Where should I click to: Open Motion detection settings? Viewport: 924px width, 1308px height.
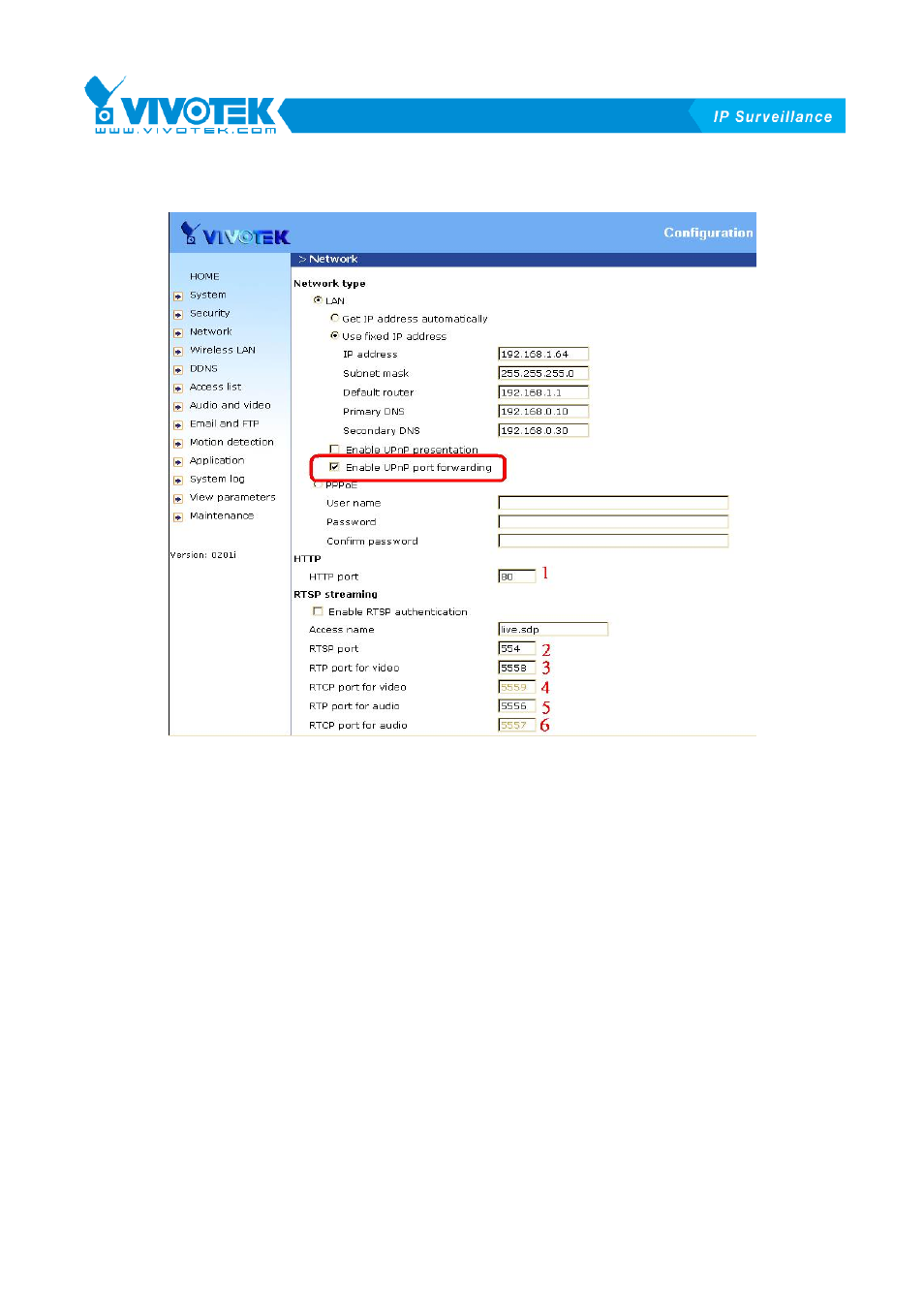[231, 442]
